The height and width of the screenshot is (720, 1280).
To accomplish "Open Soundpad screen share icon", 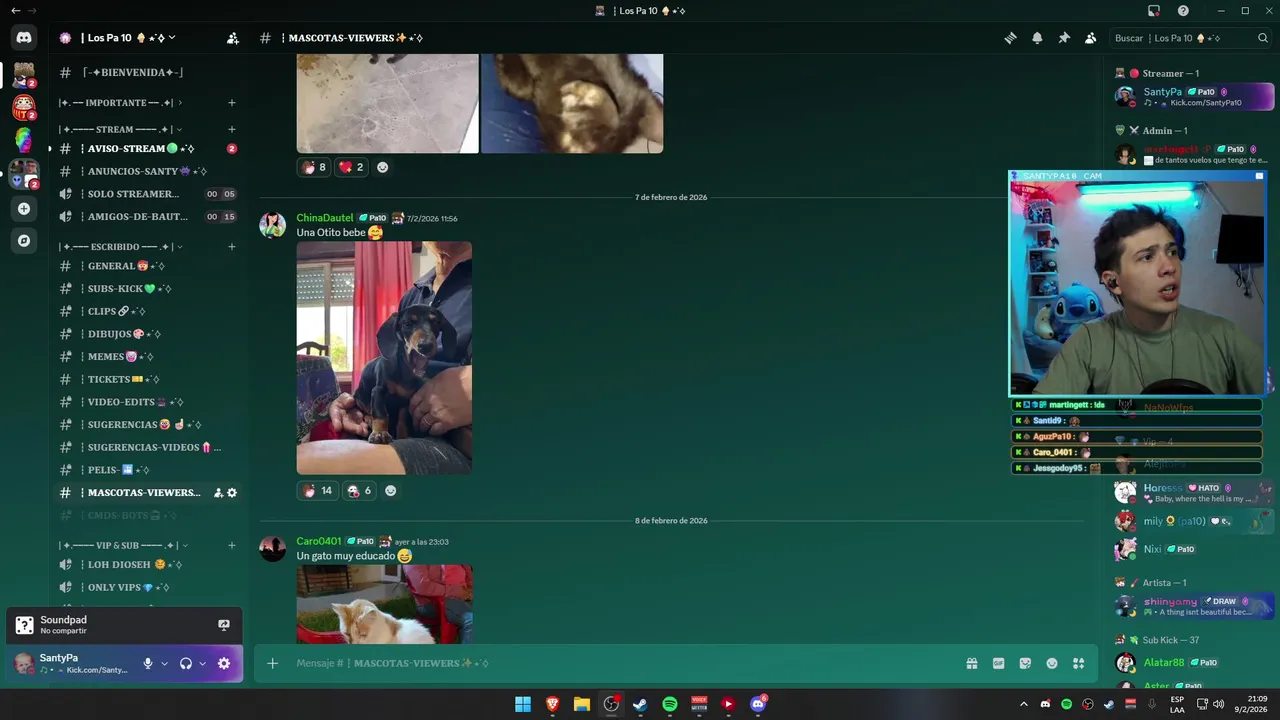I will (224, 625).
